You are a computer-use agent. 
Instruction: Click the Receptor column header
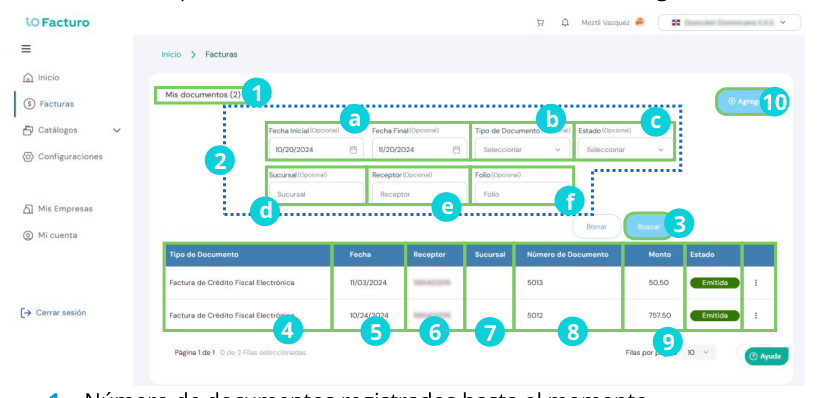(x=428, y=255)
